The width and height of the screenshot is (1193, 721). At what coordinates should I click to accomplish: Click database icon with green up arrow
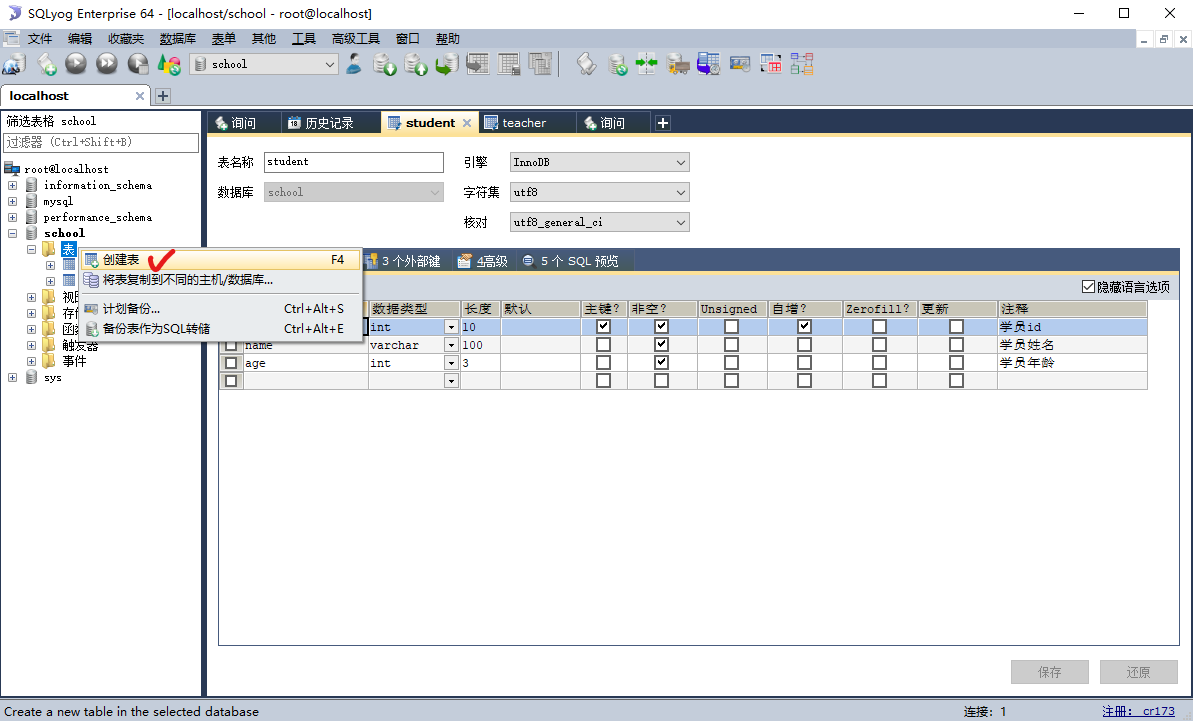[415, 64]
